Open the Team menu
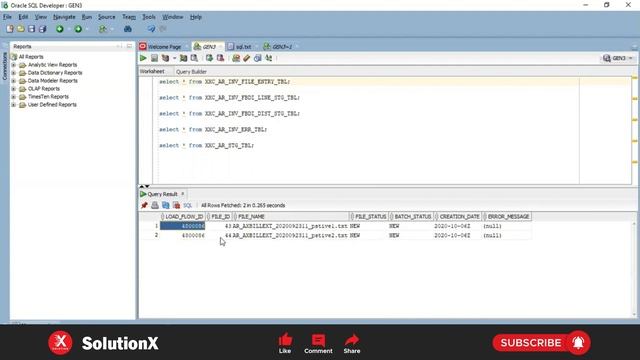This screenshot has height=360, width=640. pyautogui.click(x=129, y=17)
